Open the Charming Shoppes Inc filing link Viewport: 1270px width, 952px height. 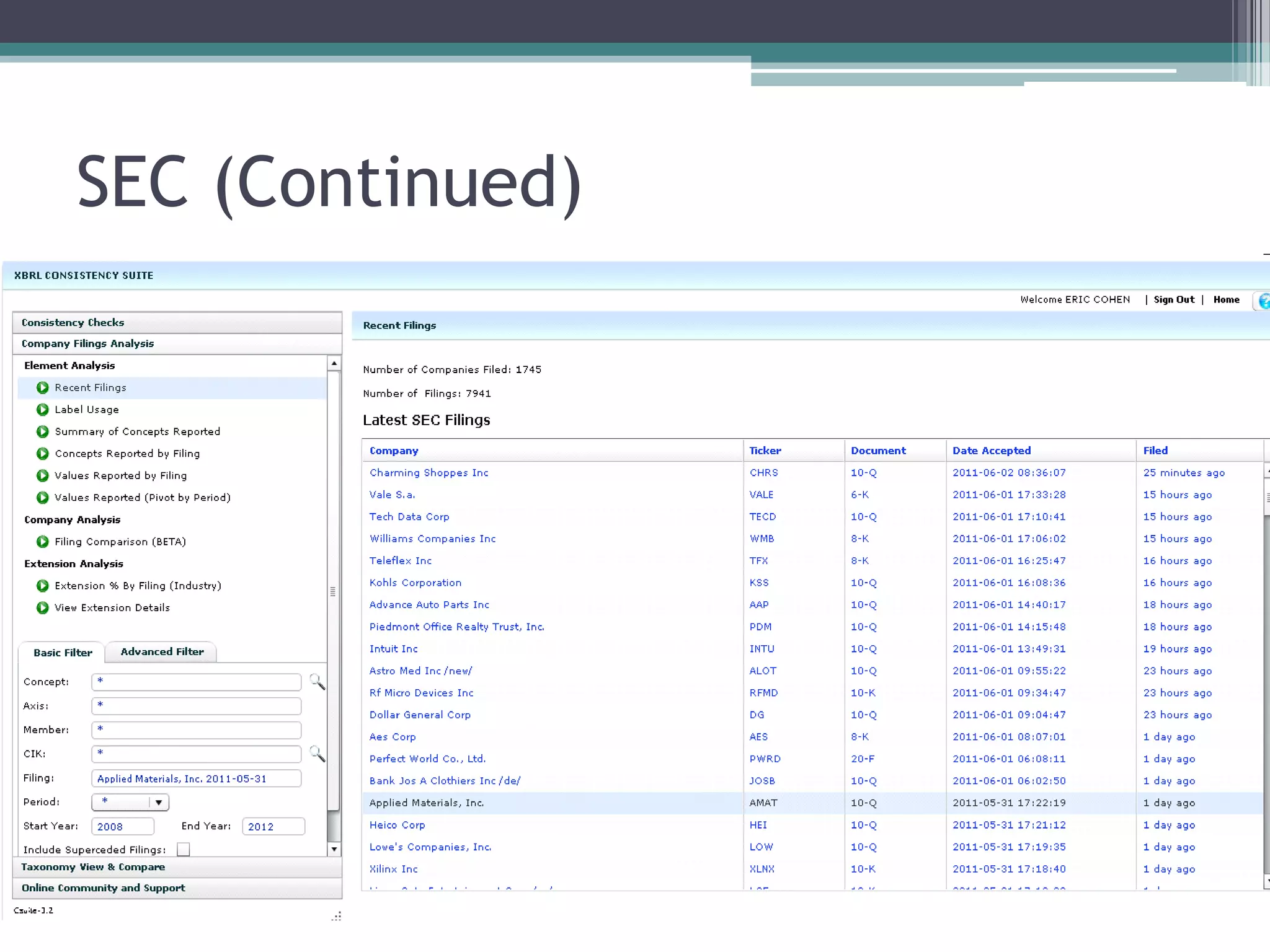point(429,473)
